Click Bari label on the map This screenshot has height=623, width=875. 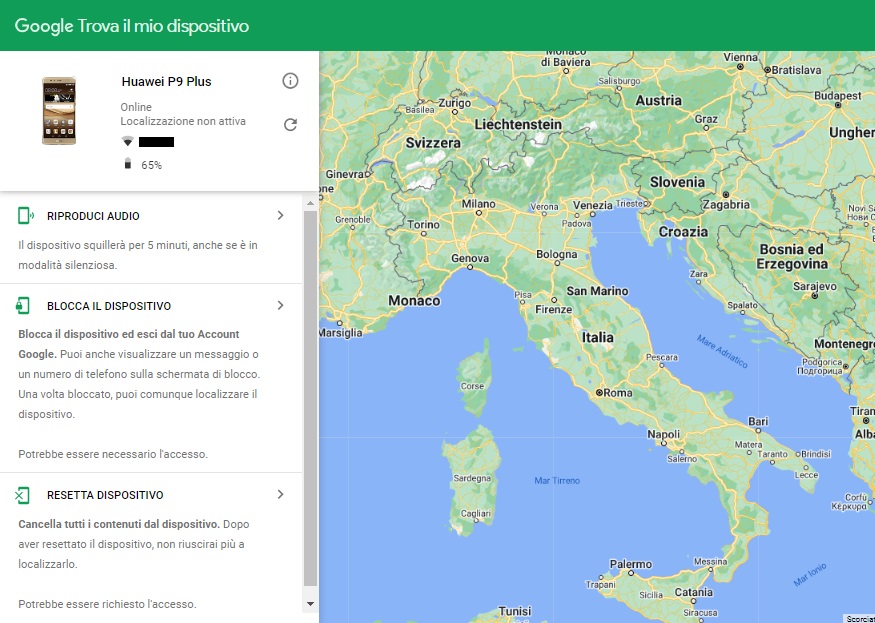coord(758,421)
